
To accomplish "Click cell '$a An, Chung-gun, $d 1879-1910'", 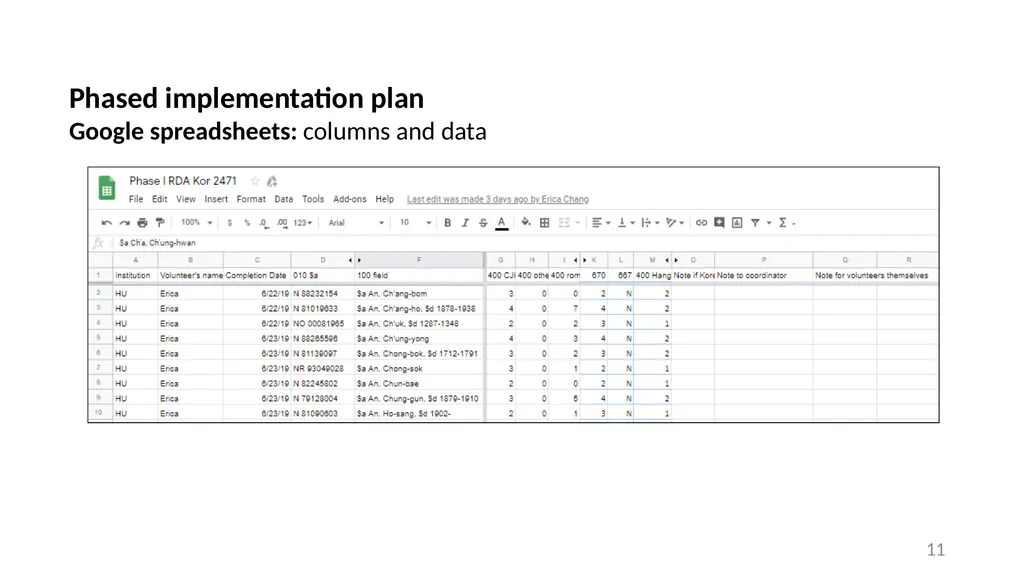I will [x=419, y=399].
